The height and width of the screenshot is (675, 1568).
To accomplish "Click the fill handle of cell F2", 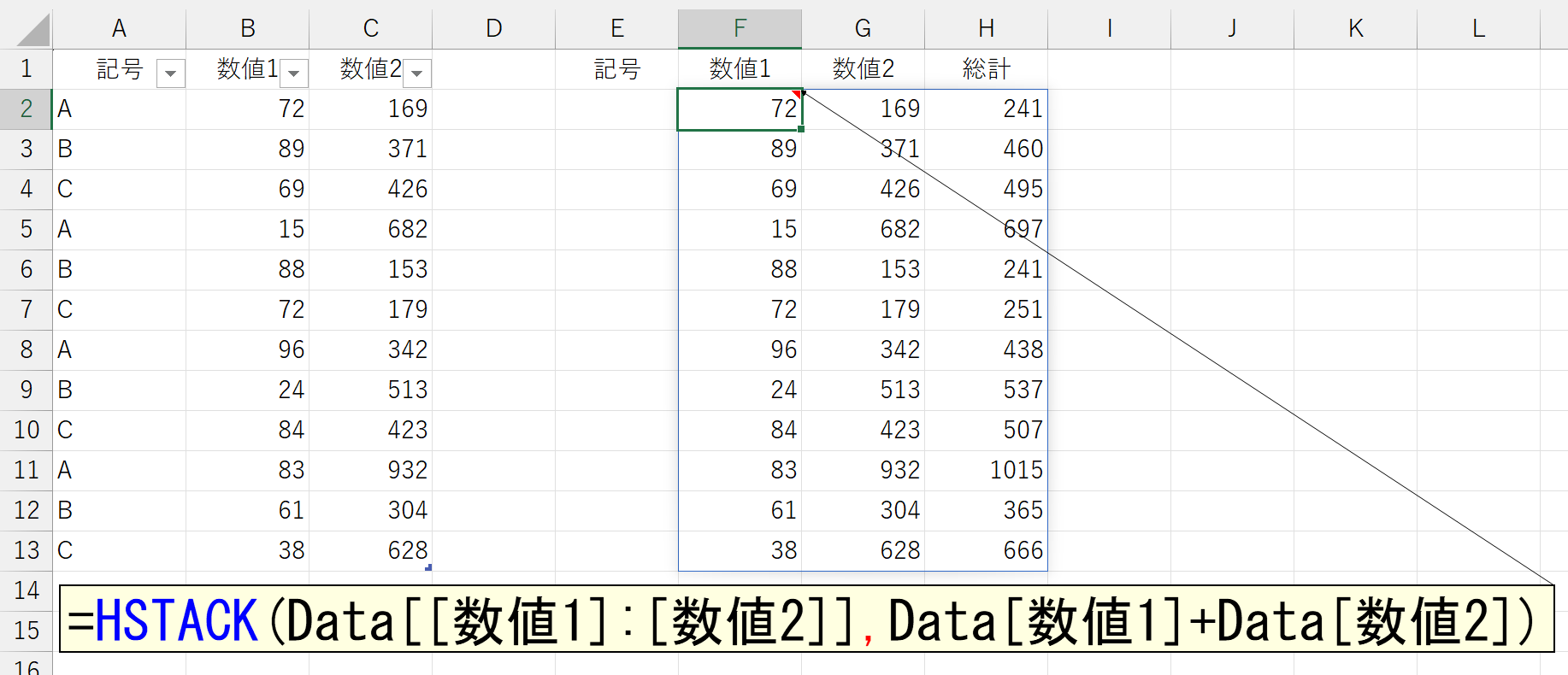I will 801,129.
